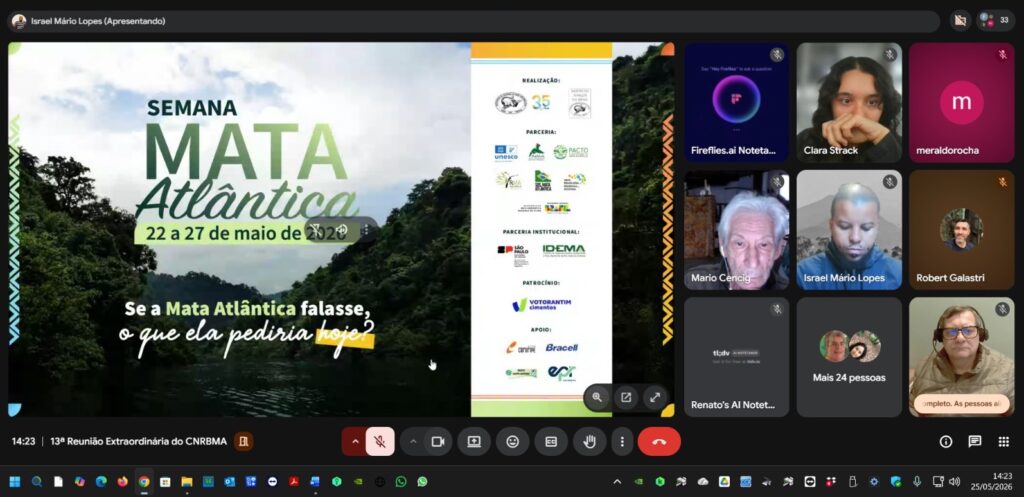Click the zoom magnifier on the presentation
The width and height of the screenshot is (1024, 497).
(x=597, y=397)
